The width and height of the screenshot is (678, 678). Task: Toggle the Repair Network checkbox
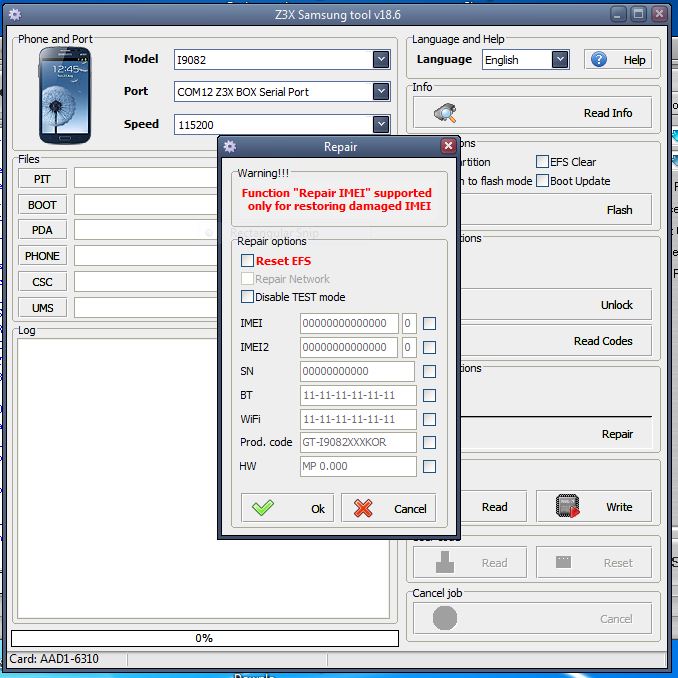coord(247,278)
